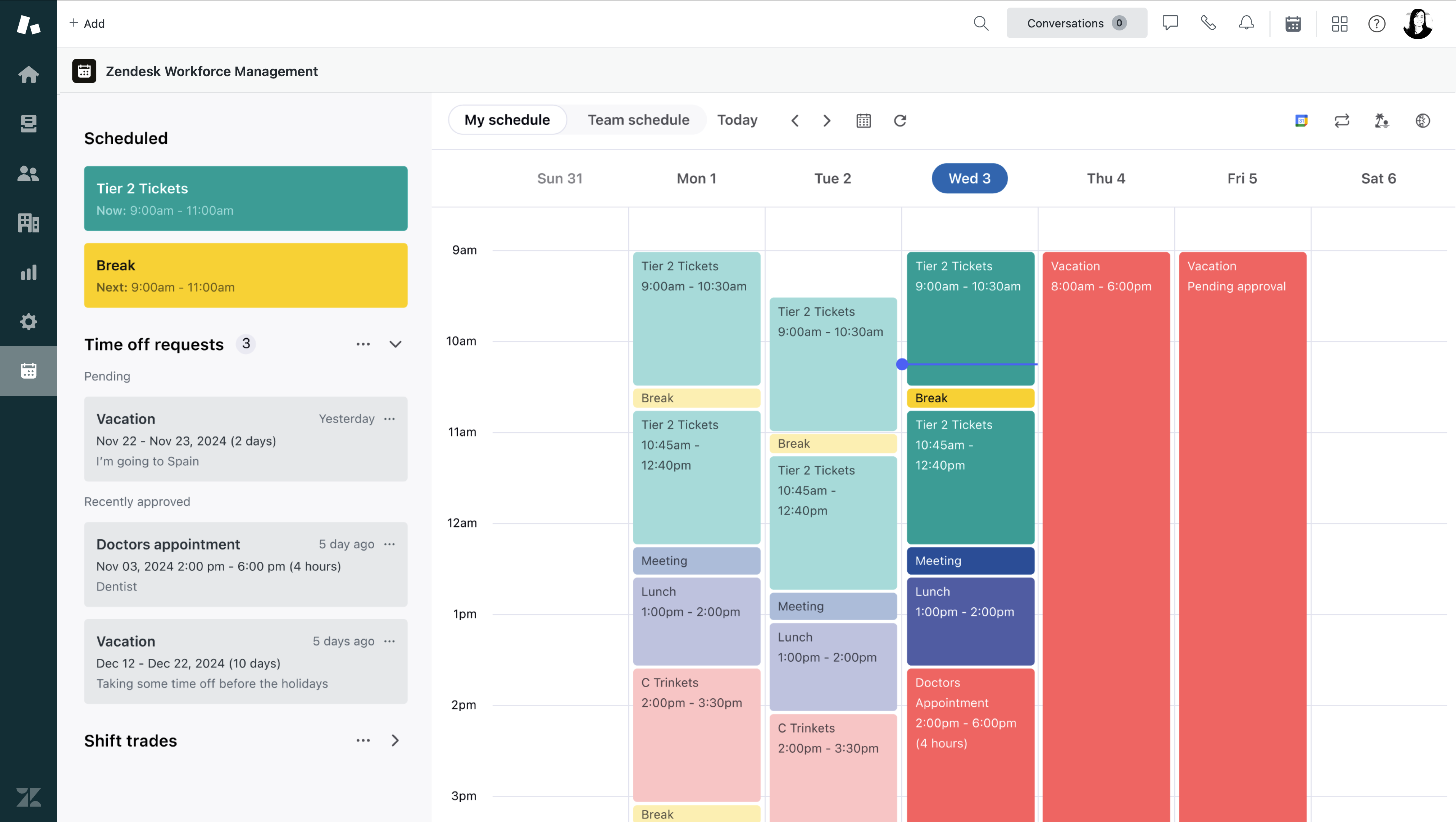Switch to My schedule view
Image resolution: width=1456 pixels, height=822 pixels.
[x=507, y=120]
